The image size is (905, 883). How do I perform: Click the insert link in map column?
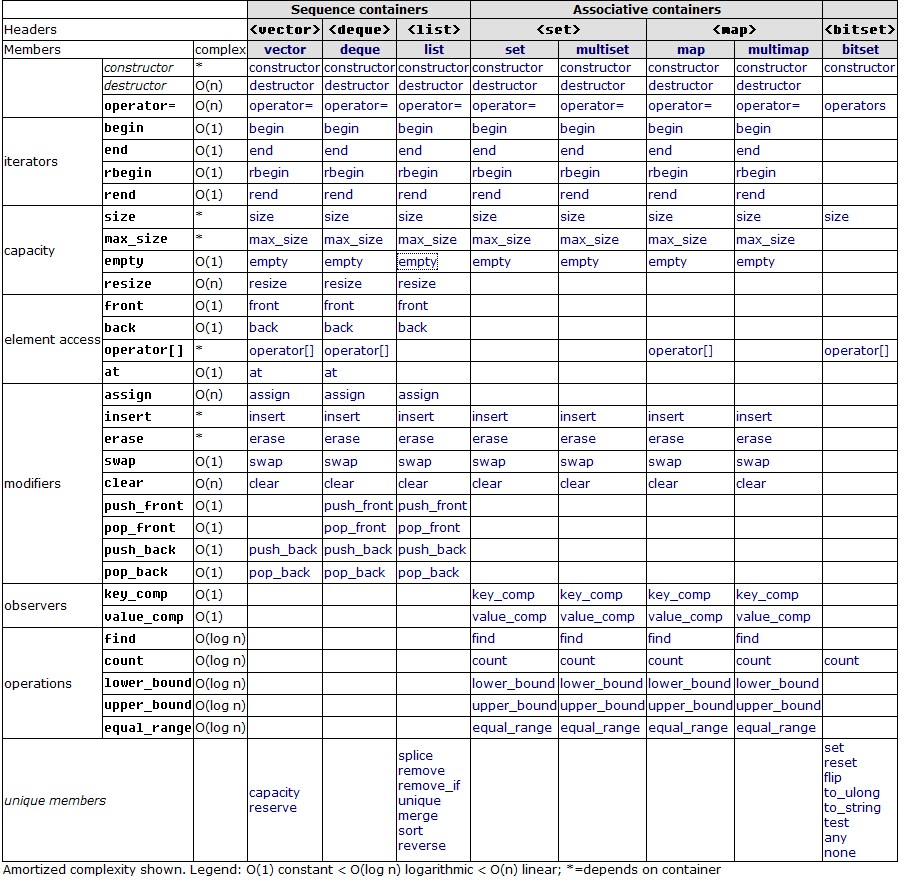[665, 417]
